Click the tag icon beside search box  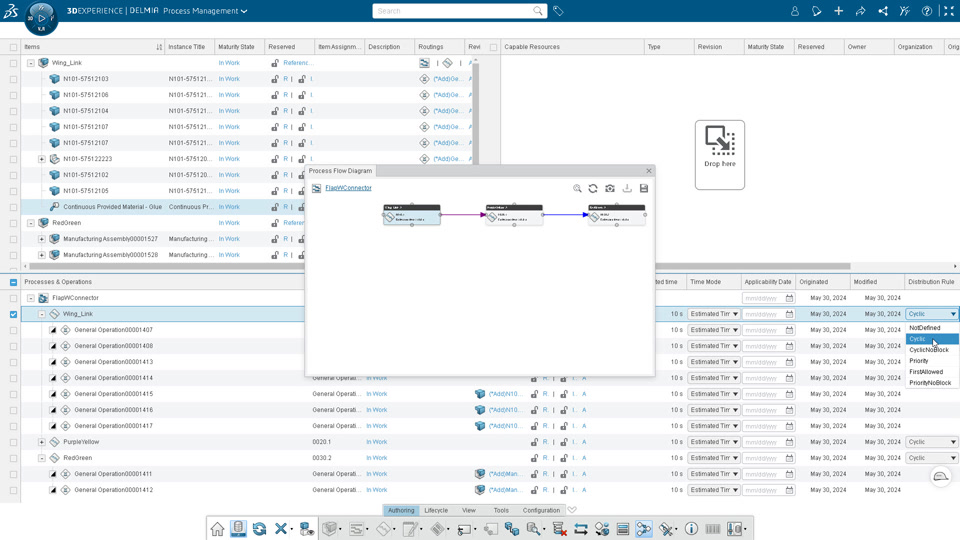point(558,11)
